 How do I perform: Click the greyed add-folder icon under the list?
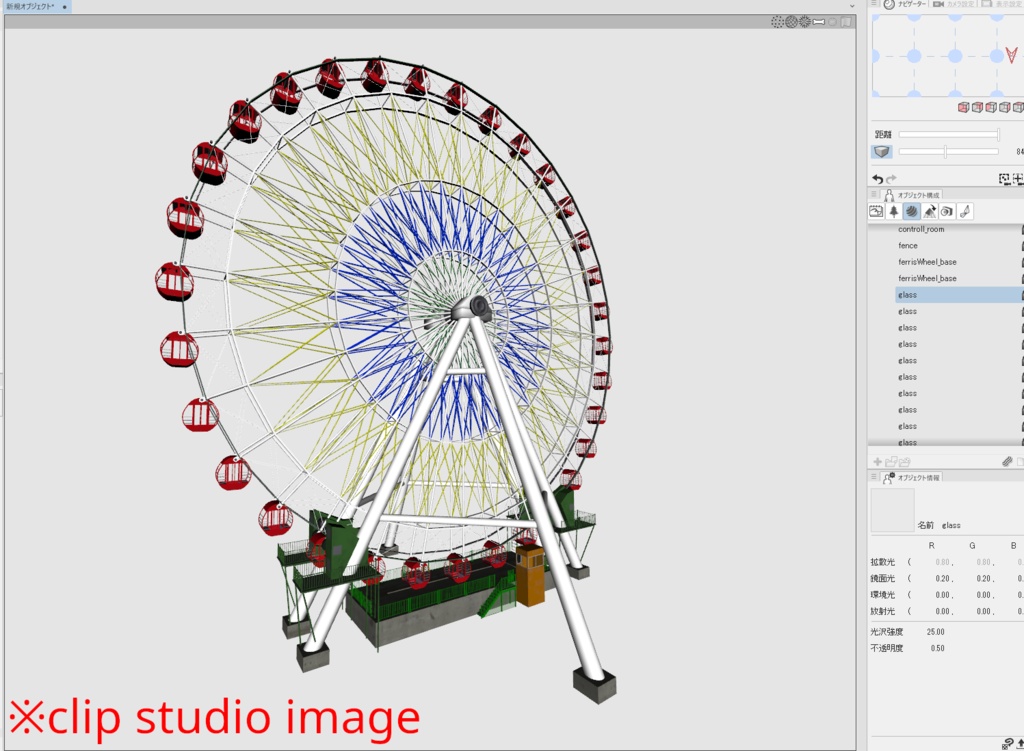(891, 462)
